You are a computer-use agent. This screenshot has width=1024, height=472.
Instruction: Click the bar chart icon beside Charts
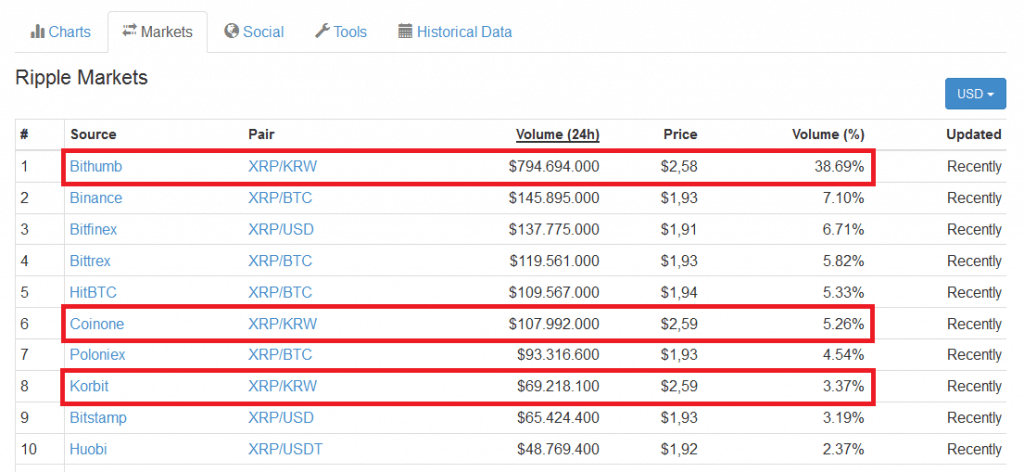[x=37, y=31]
